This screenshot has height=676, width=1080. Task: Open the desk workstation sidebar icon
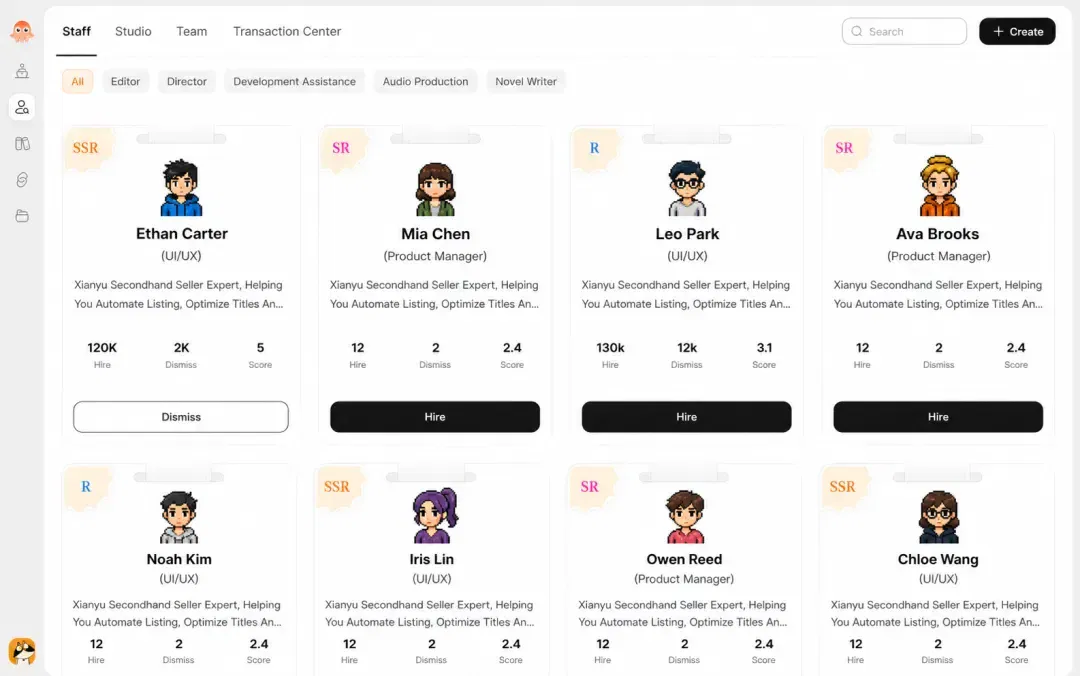click(22, 71)
